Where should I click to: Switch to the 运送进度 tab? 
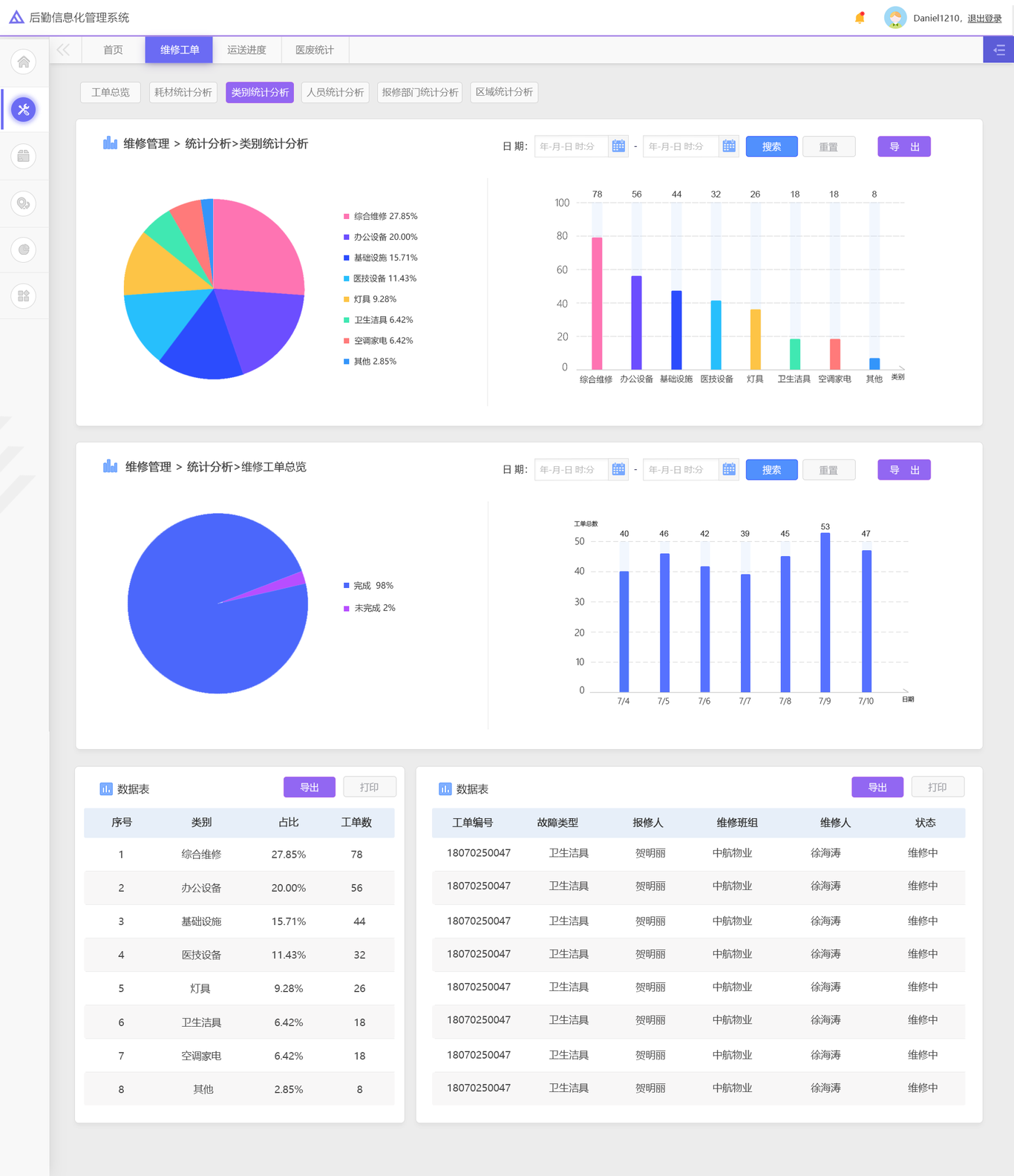click(x=246, y=50)
